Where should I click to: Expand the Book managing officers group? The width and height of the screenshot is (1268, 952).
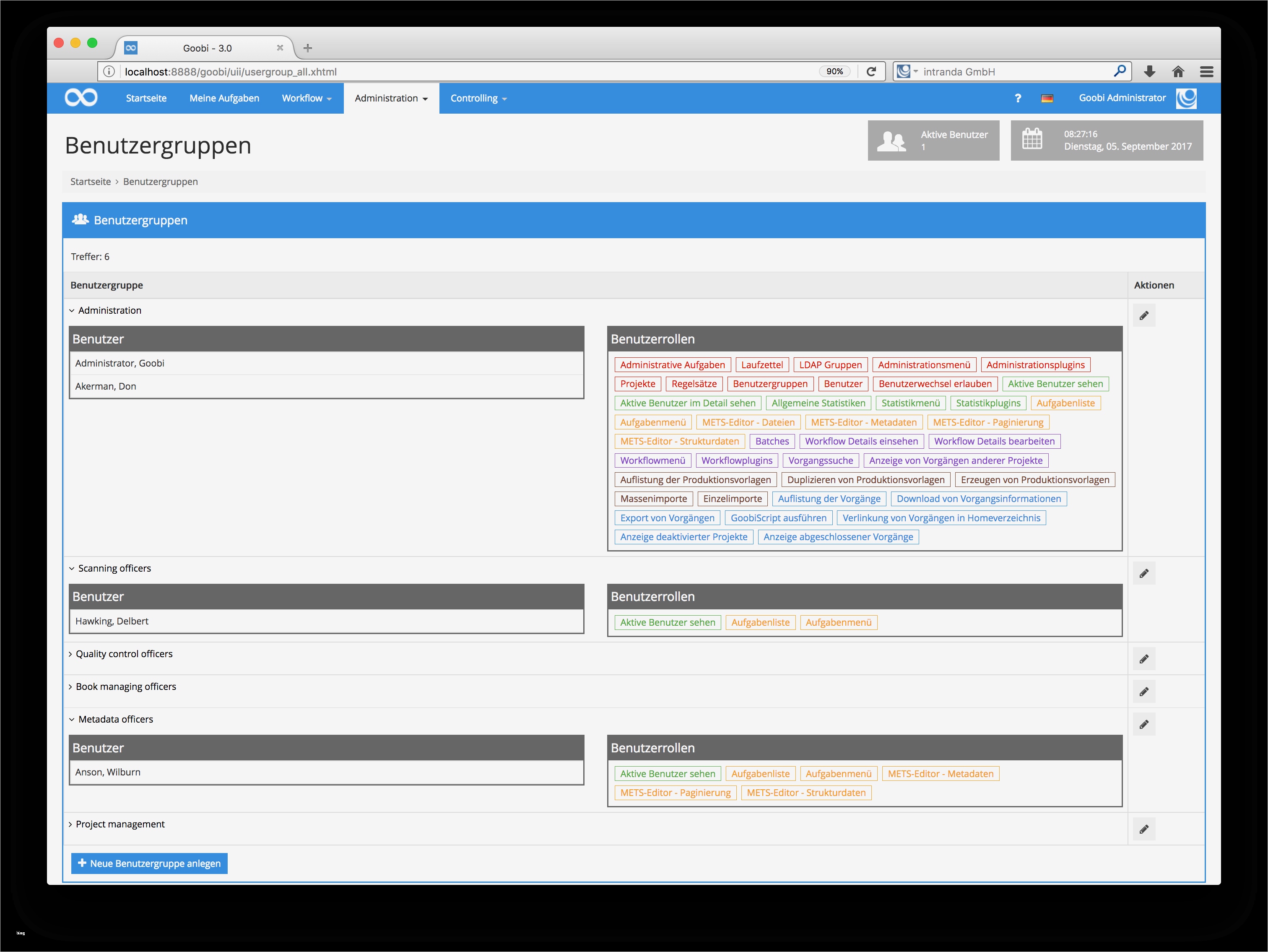70,687
